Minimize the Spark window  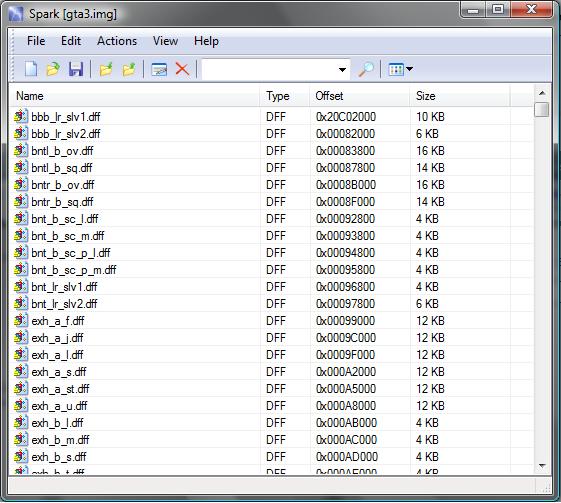pyautogui.click(x=473, y=10)
